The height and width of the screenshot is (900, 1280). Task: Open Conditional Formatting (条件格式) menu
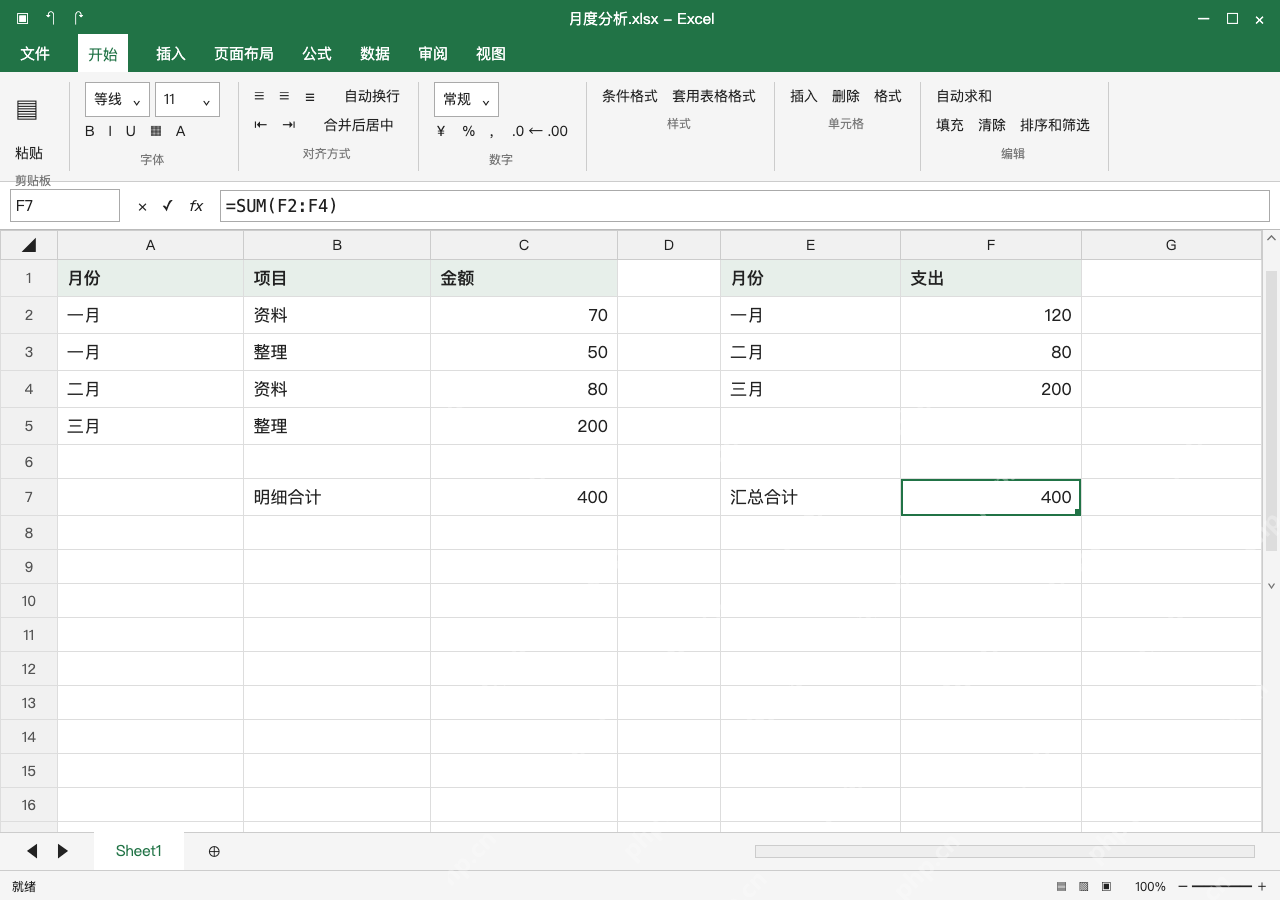630,96
